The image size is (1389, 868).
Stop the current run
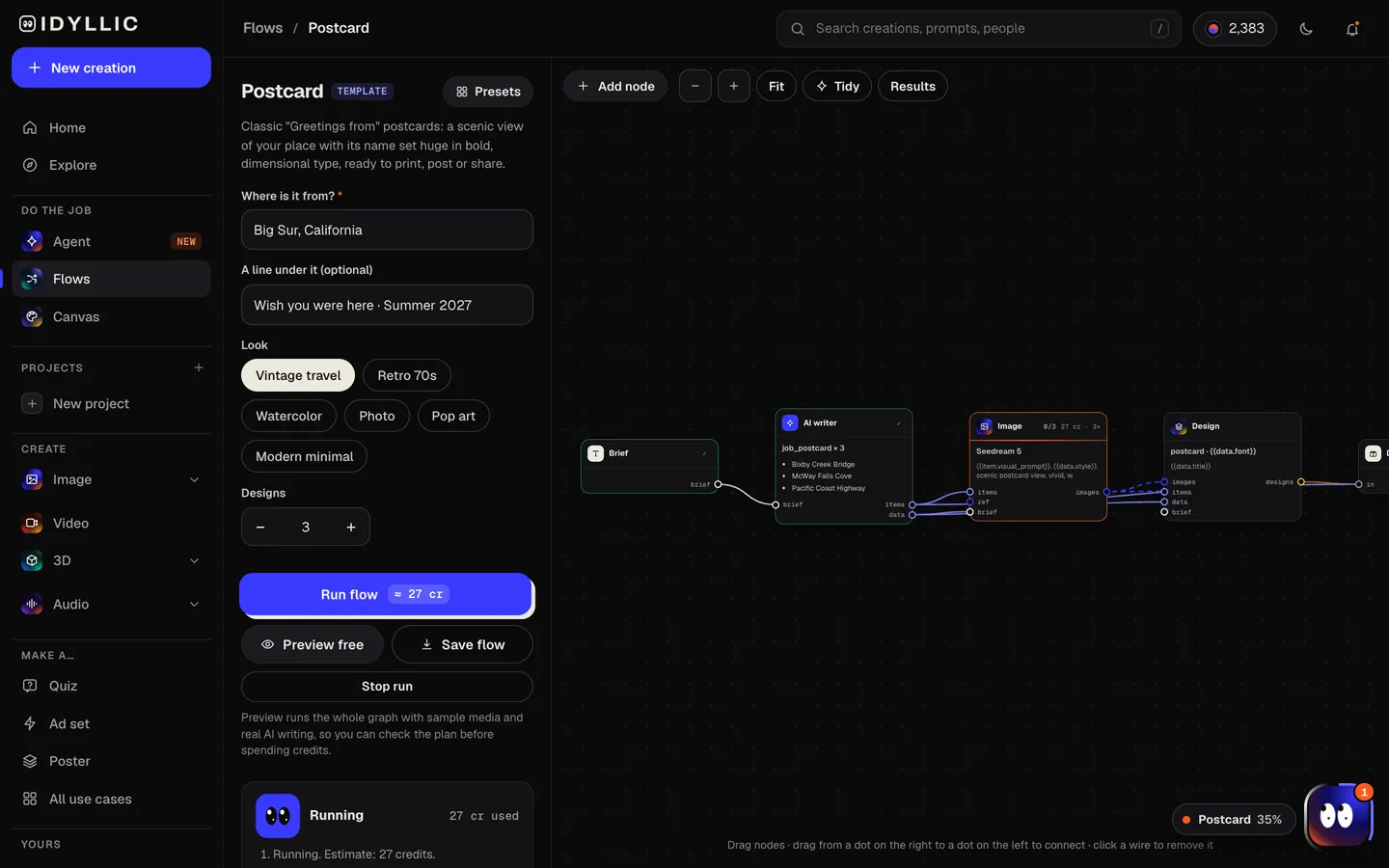[387, 686]
